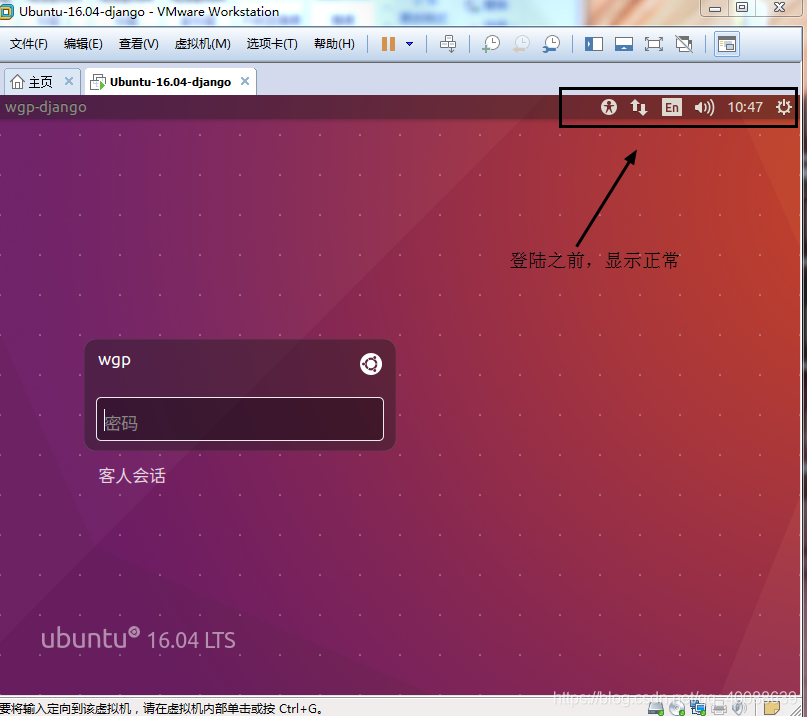Click the hard disk status icon in status bar

click(x=656, y=709)
